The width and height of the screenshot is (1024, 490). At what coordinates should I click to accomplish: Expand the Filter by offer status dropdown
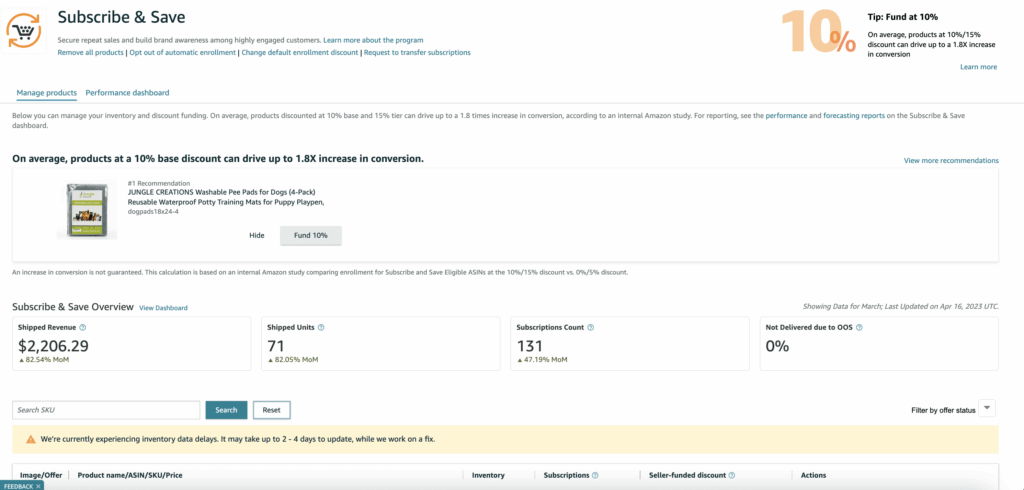(987, 409)
